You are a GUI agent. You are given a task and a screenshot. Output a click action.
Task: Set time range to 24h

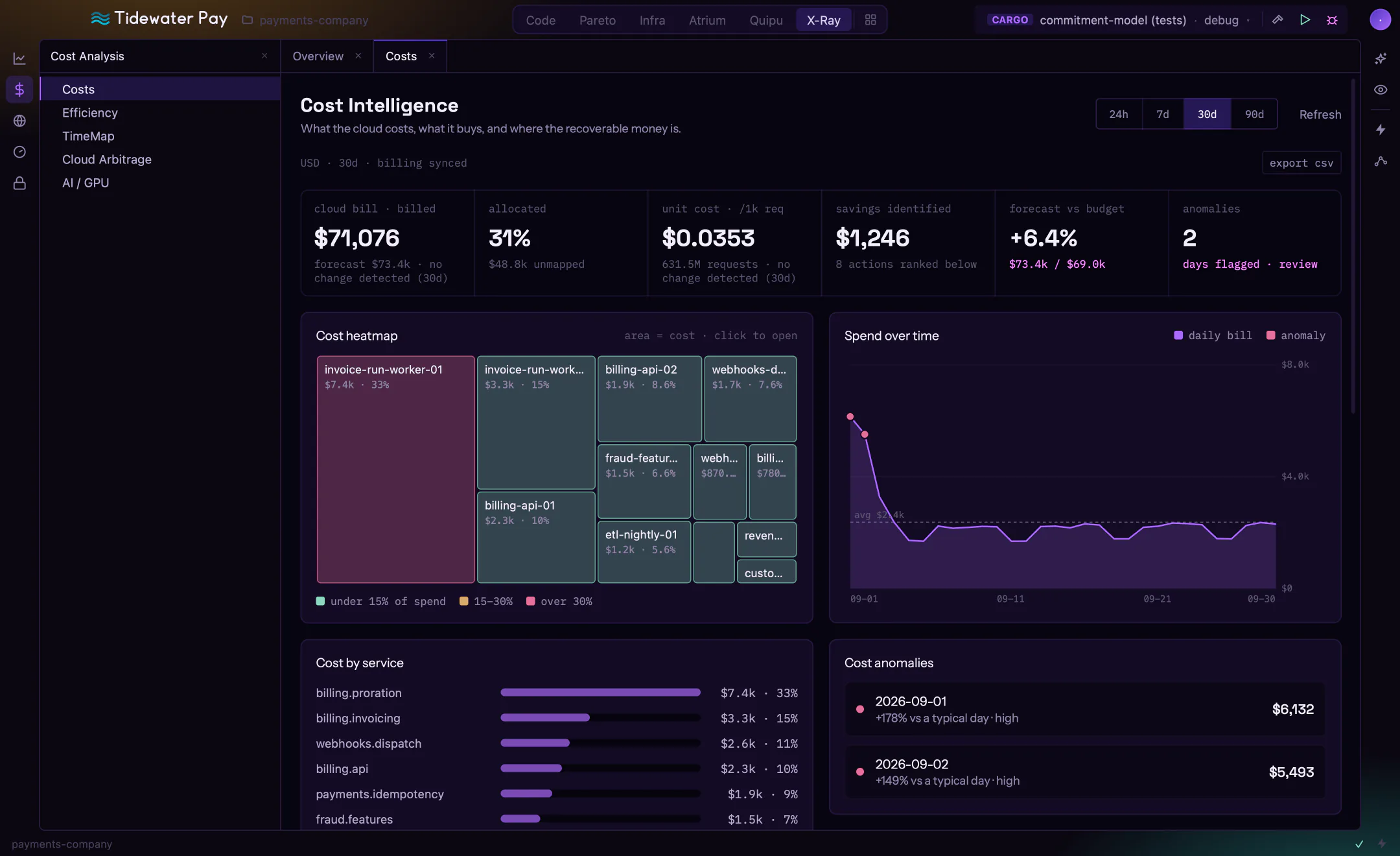(x=1119, y=114)
